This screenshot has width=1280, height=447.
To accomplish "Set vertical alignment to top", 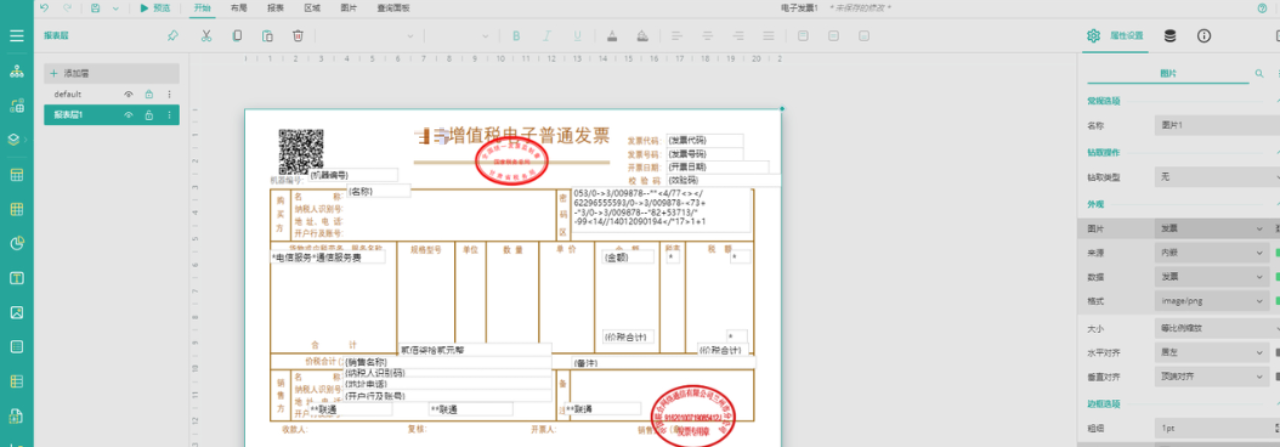I will [803, 36].
